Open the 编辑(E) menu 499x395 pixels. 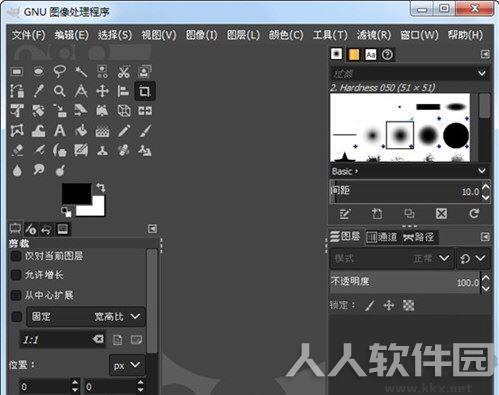point(71,35)
